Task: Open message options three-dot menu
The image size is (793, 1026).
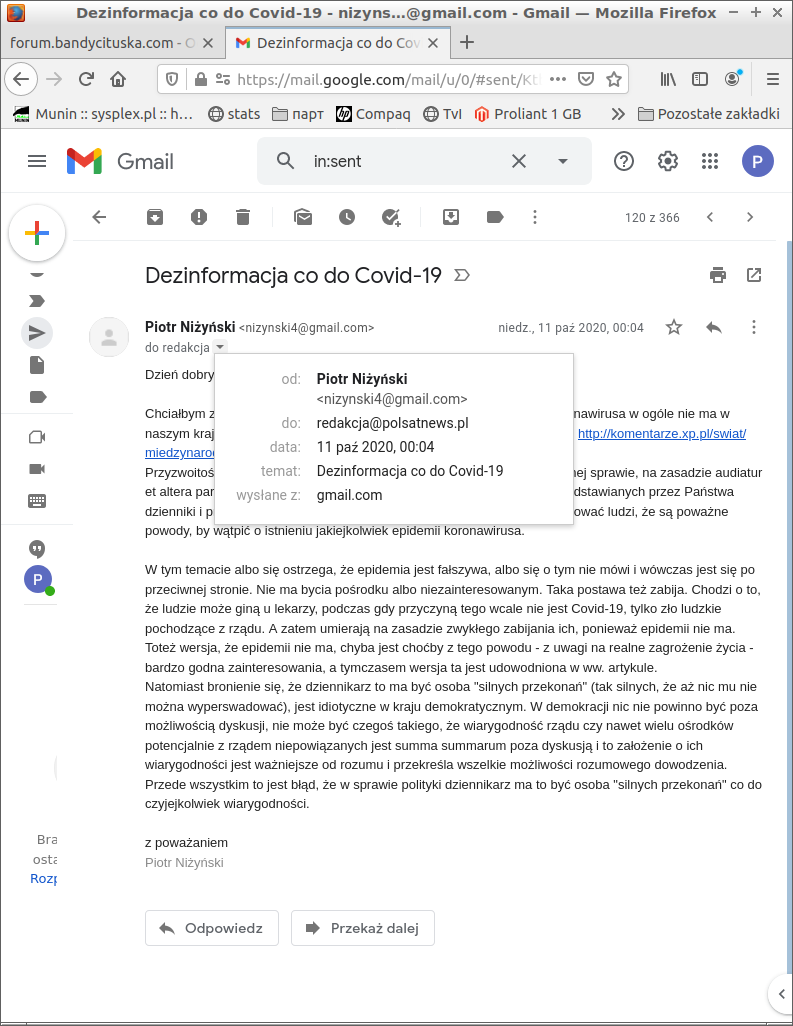Action: (754, 327)
